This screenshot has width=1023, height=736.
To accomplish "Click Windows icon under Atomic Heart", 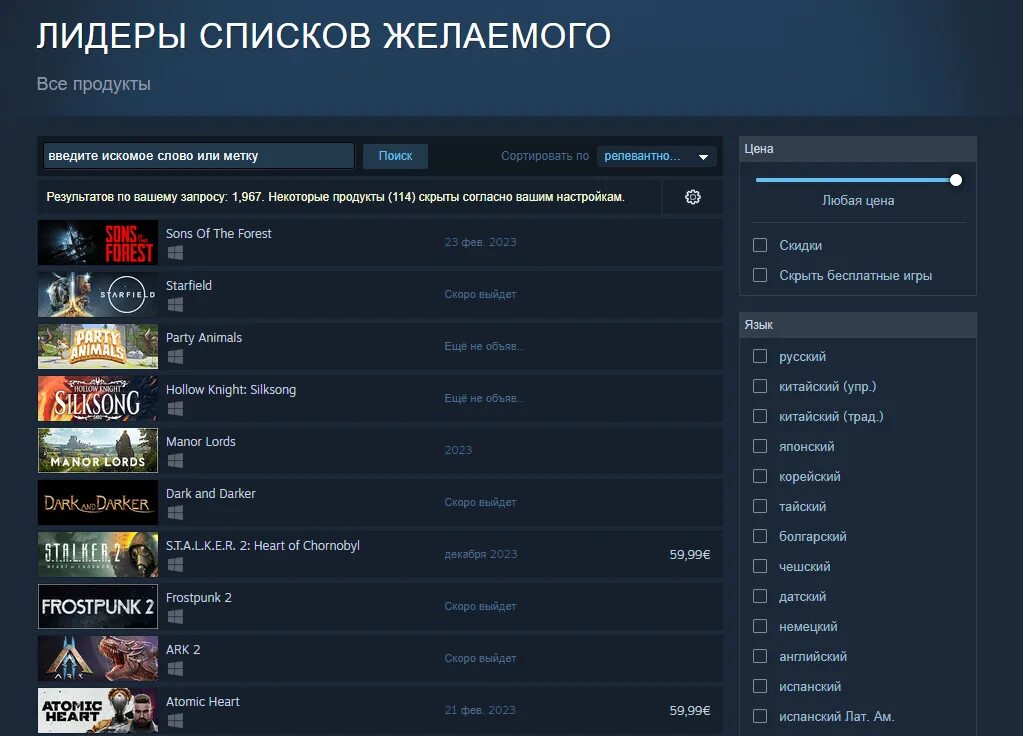I will [175, 721].
